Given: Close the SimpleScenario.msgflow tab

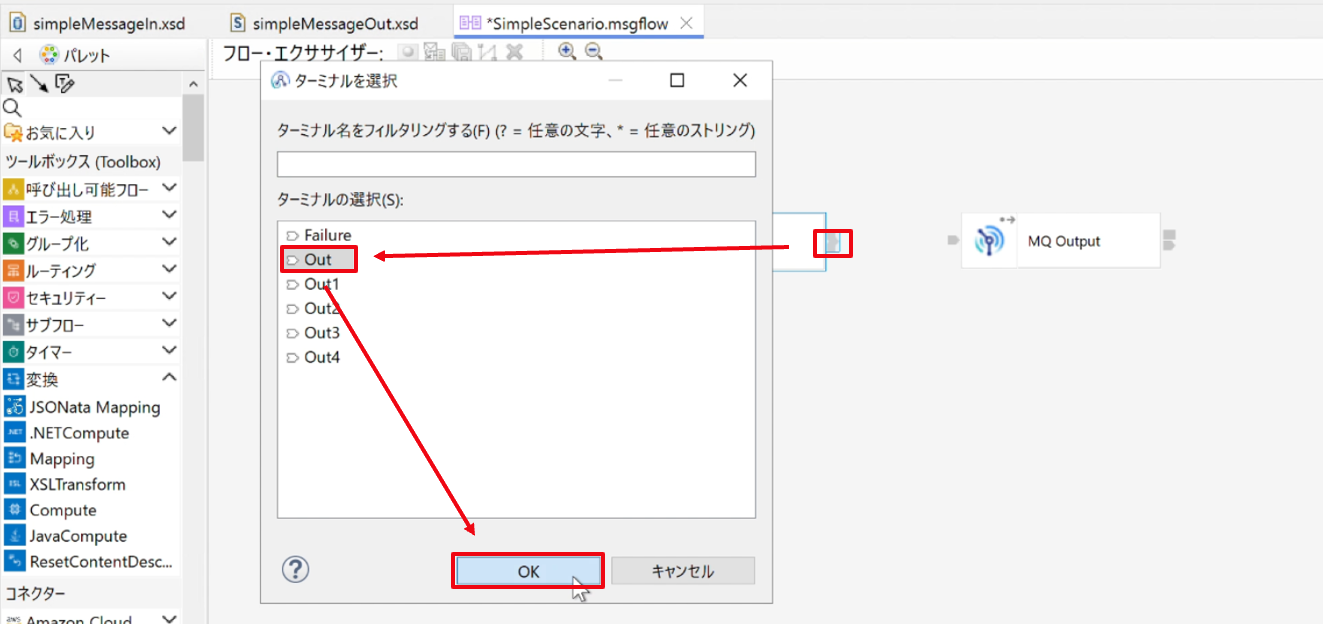Looking at the screenshot, I should 686,22.
